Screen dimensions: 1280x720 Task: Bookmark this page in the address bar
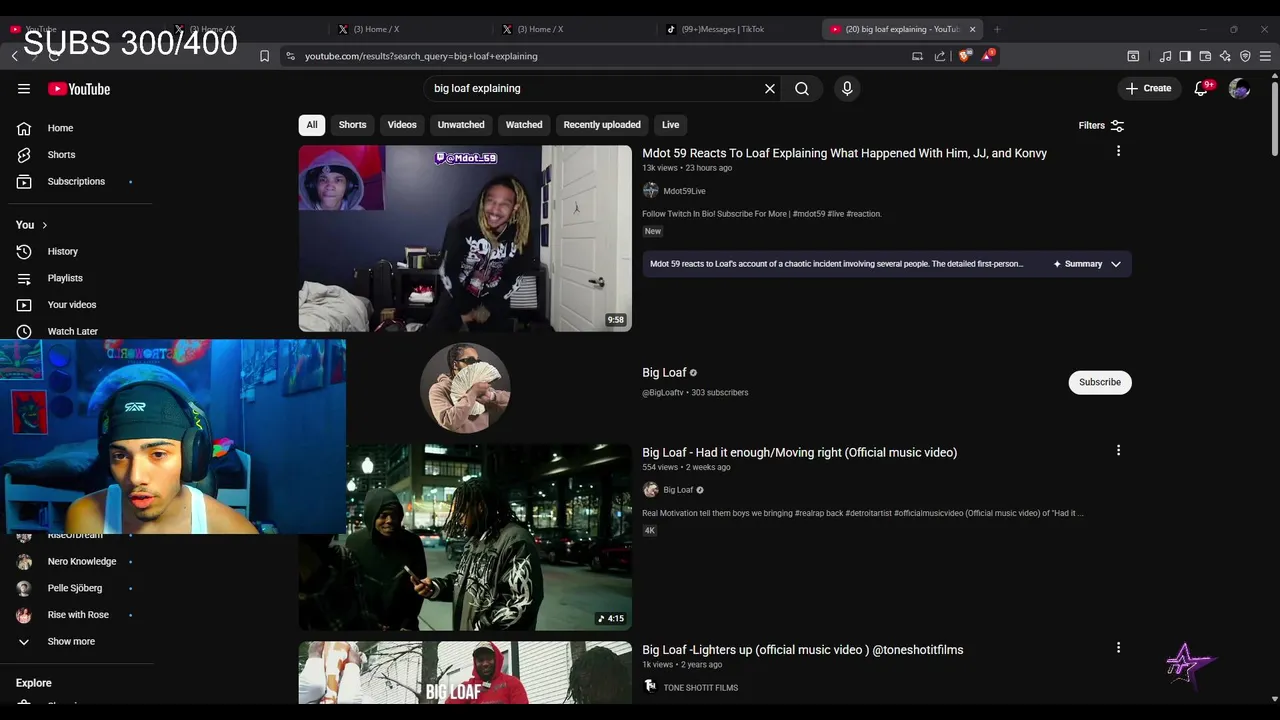tap(264, 56)
